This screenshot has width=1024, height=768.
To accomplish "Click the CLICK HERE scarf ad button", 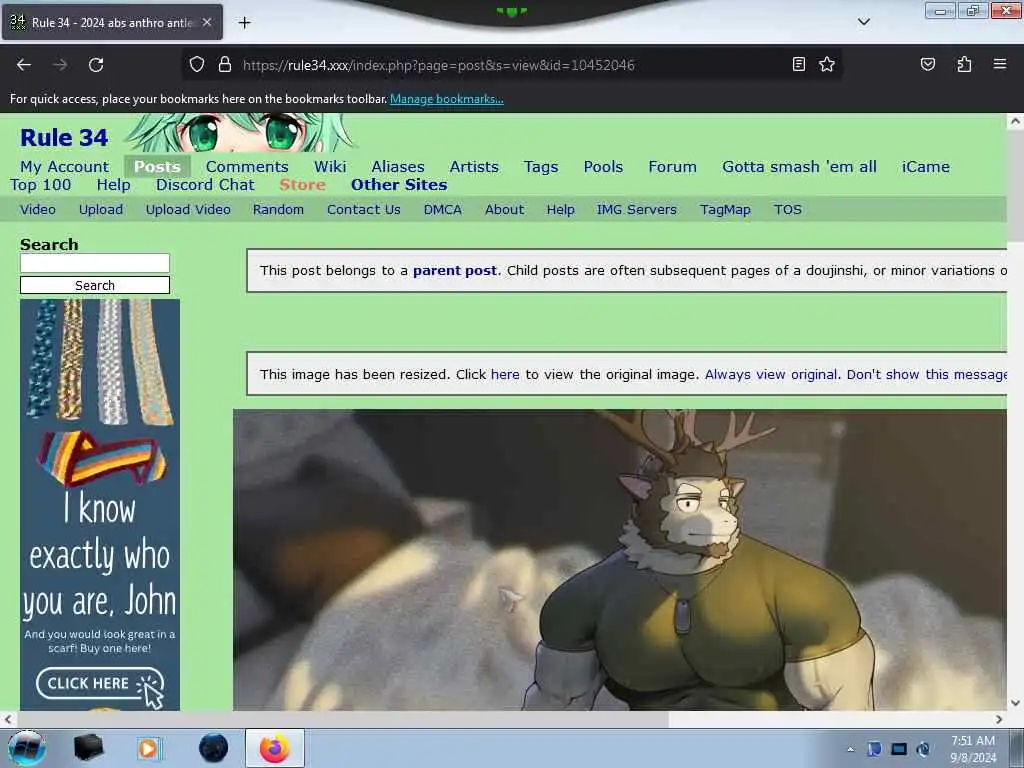I will (x=99, y=685).
